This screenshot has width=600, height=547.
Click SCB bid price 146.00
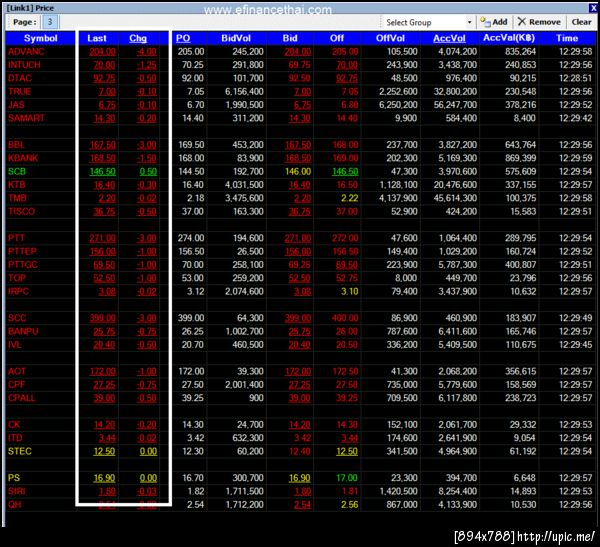[x=298, y=171]
